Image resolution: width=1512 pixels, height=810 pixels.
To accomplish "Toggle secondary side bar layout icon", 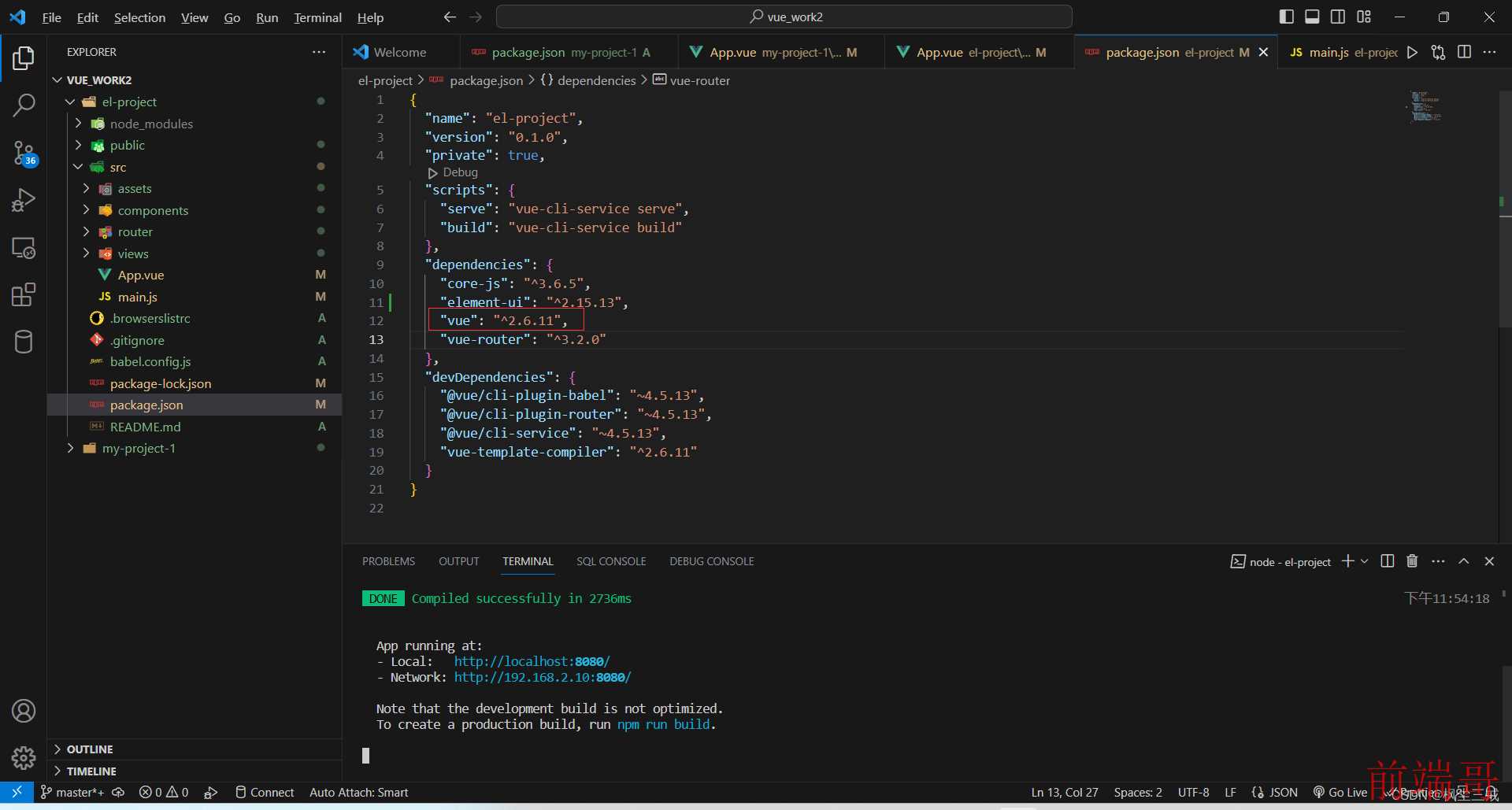I will coord(1338,17).
